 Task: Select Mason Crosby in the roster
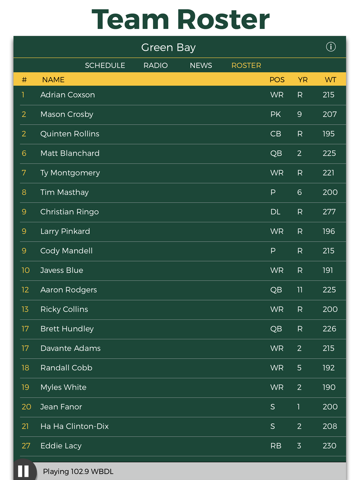(180, 114)
